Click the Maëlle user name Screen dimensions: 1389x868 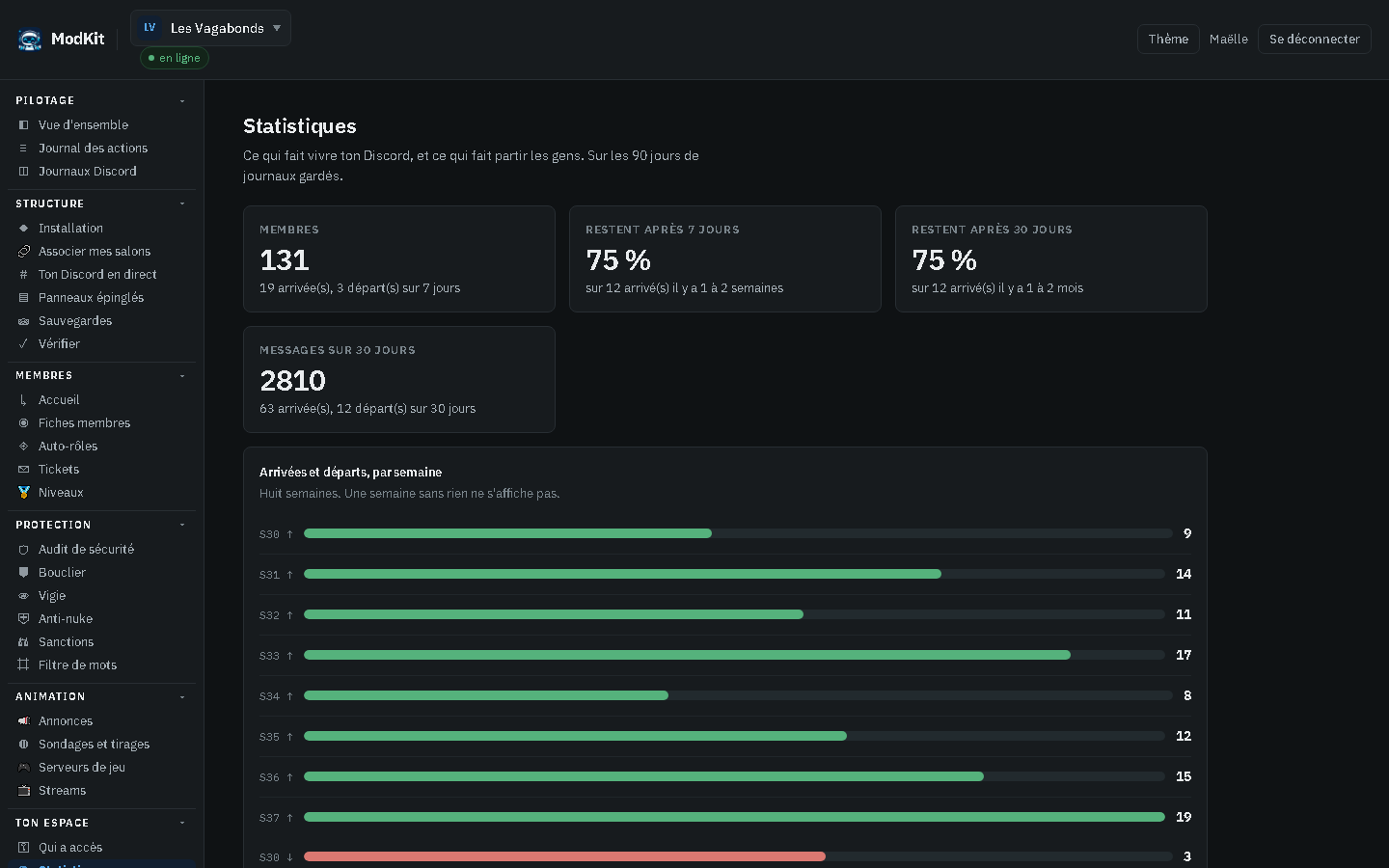(x=1229, y=39)
